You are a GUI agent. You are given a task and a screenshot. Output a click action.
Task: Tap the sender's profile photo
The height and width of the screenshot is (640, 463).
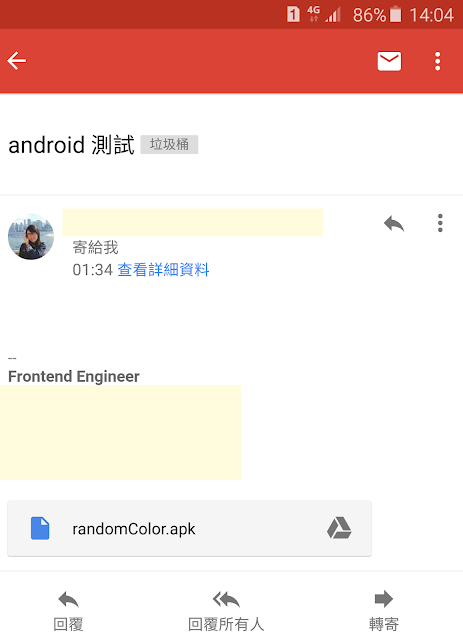[31, 237]
